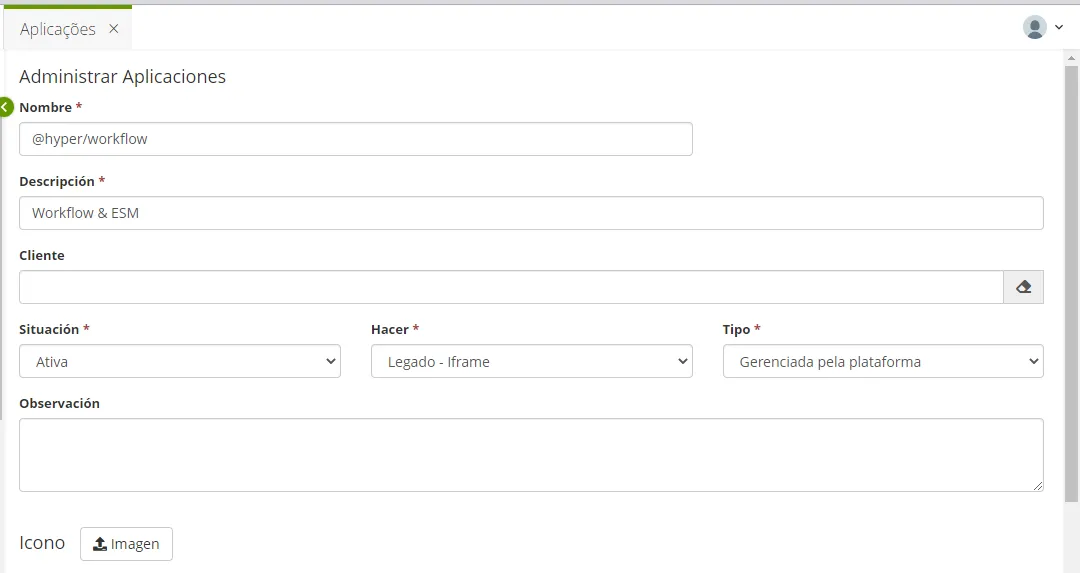This screenshot has width=1080, height=573.
Task: Open the Situación dropdown
Action: tap(180, 361)
